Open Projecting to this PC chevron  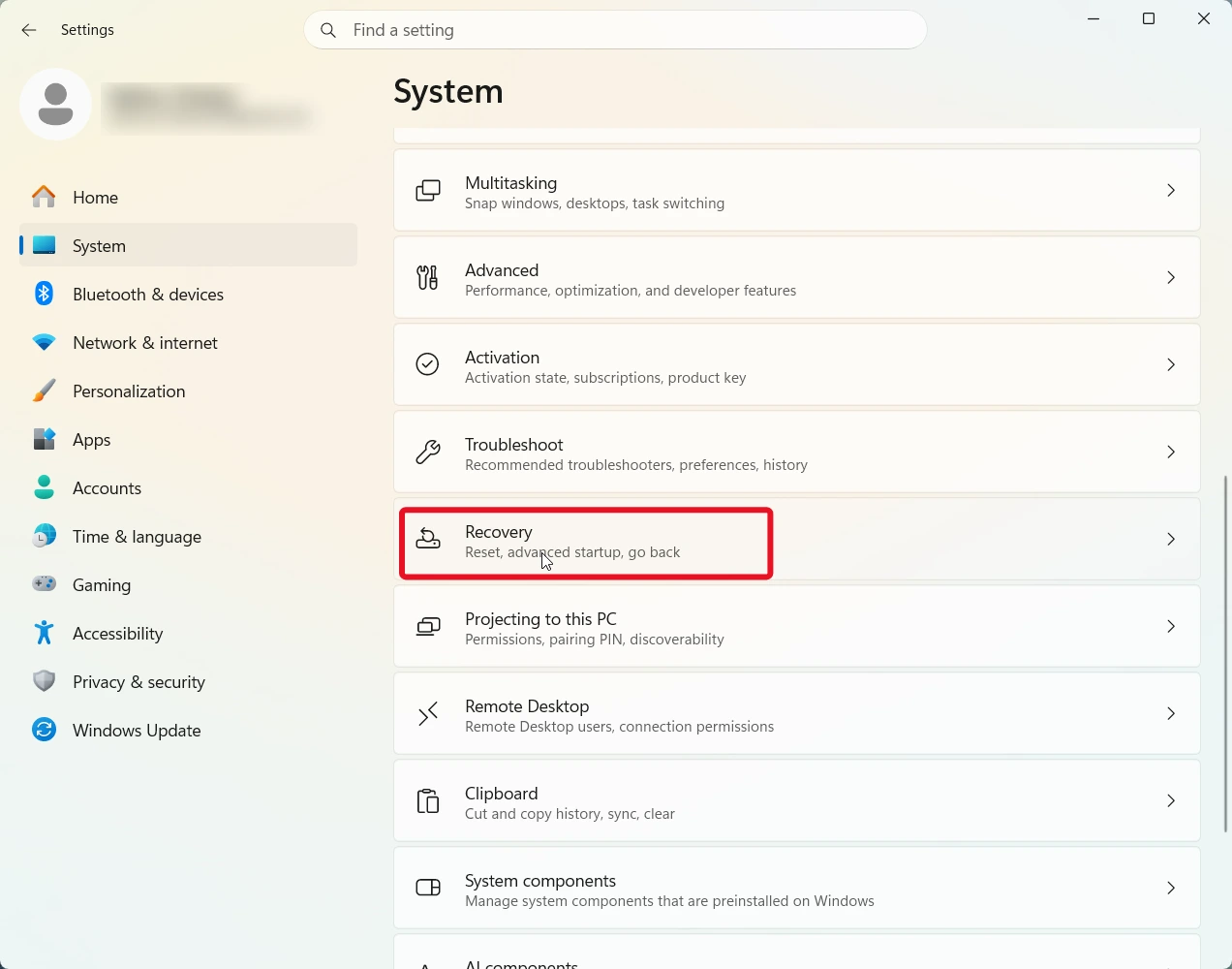1171,626
